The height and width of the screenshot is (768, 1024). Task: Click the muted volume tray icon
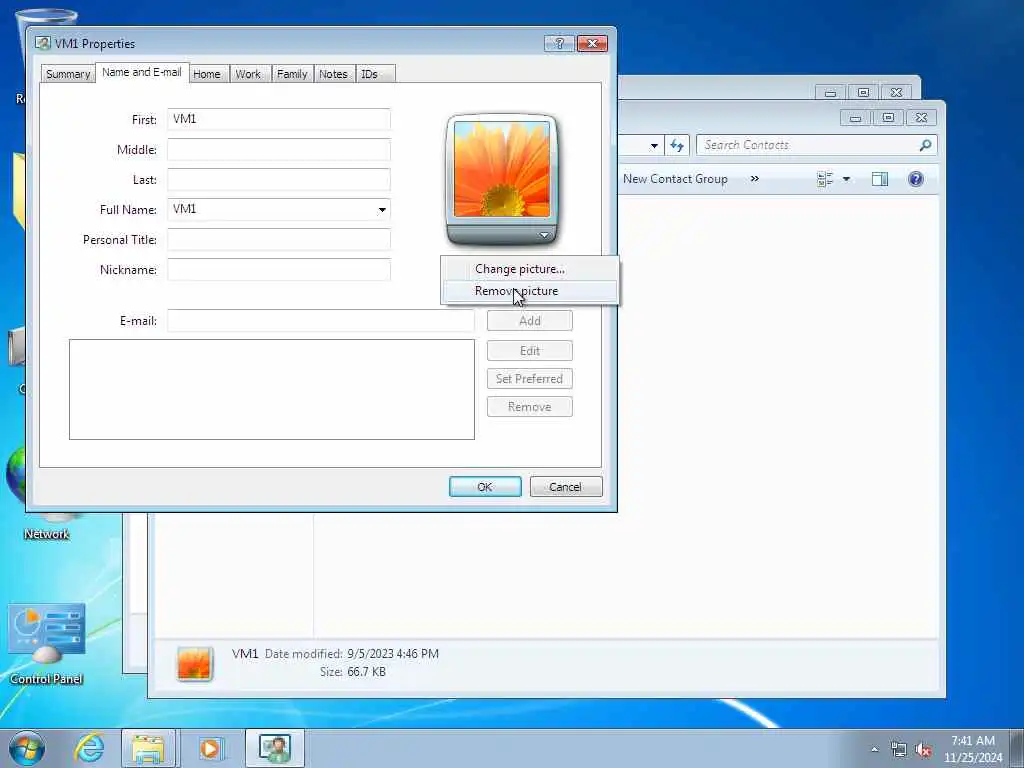[923, 750]
